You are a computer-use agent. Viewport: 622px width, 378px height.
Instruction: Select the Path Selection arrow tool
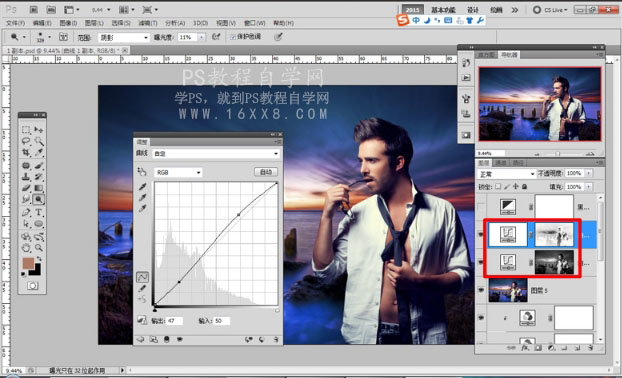tap(26, 224)
